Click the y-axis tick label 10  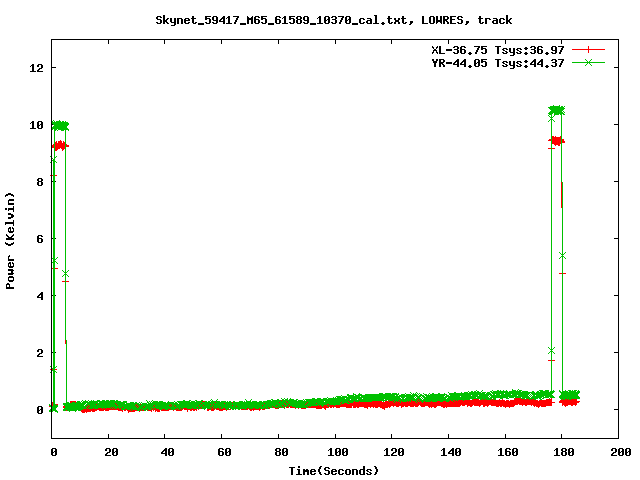point(36,125)
